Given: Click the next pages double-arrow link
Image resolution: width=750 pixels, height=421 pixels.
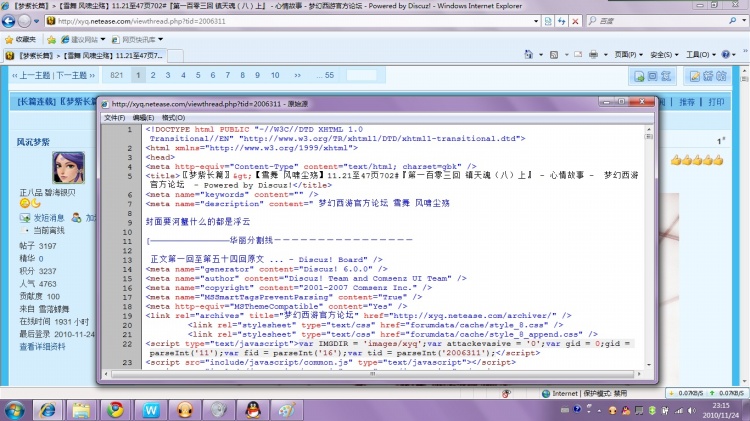Looking at the screenshot, I should [x=298, y=75].
